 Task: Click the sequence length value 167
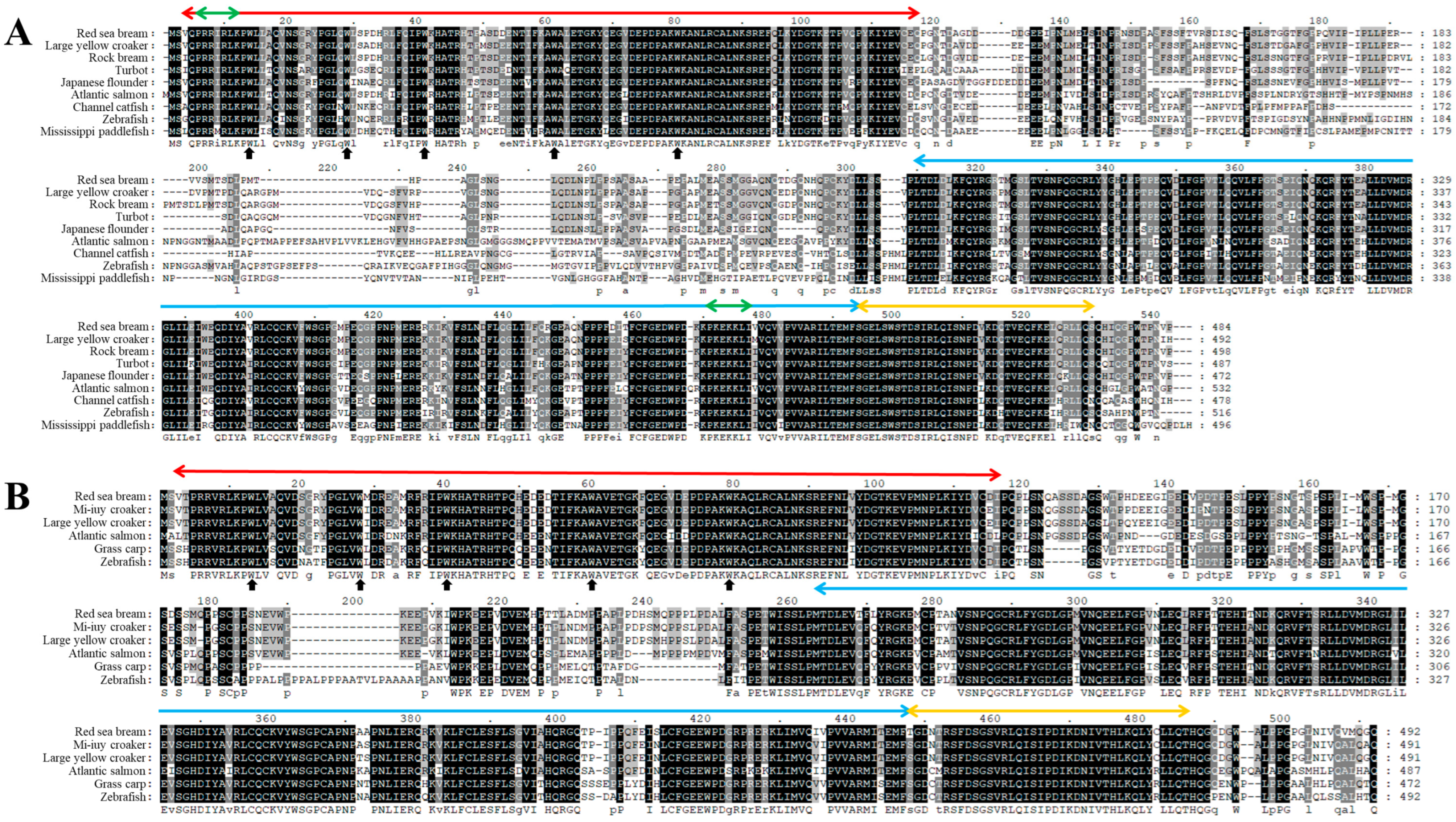click(x=1440, y=536)
